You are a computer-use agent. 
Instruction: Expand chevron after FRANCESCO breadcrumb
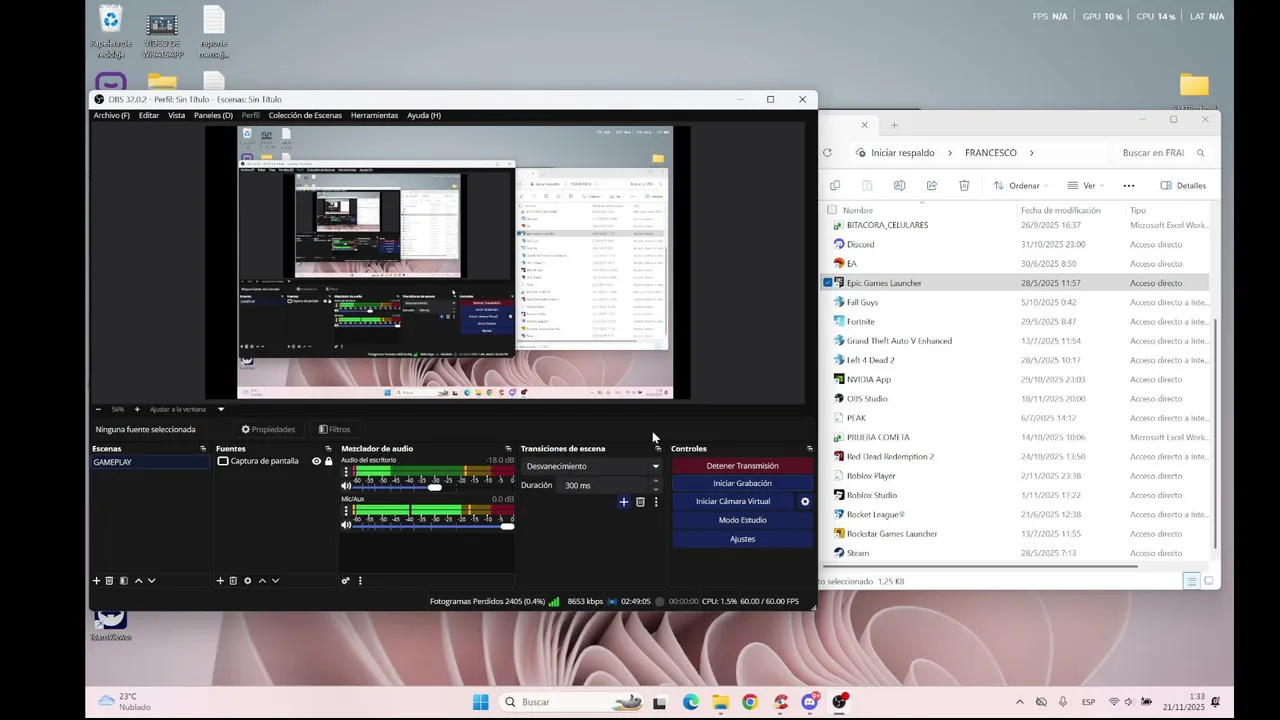point(1031,153)
